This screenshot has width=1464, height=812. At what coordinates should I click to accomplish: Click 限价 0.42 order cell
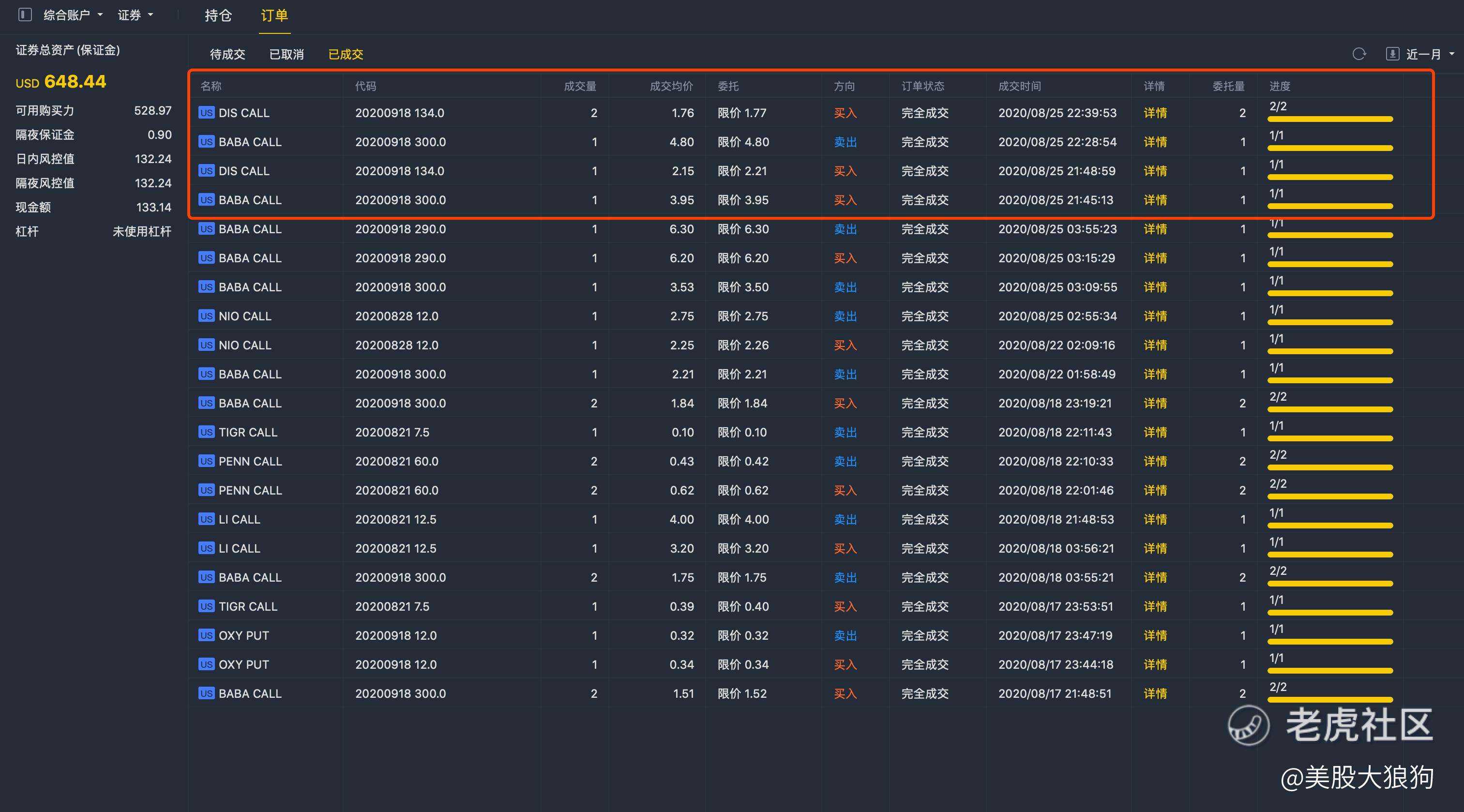coord(743,461)
